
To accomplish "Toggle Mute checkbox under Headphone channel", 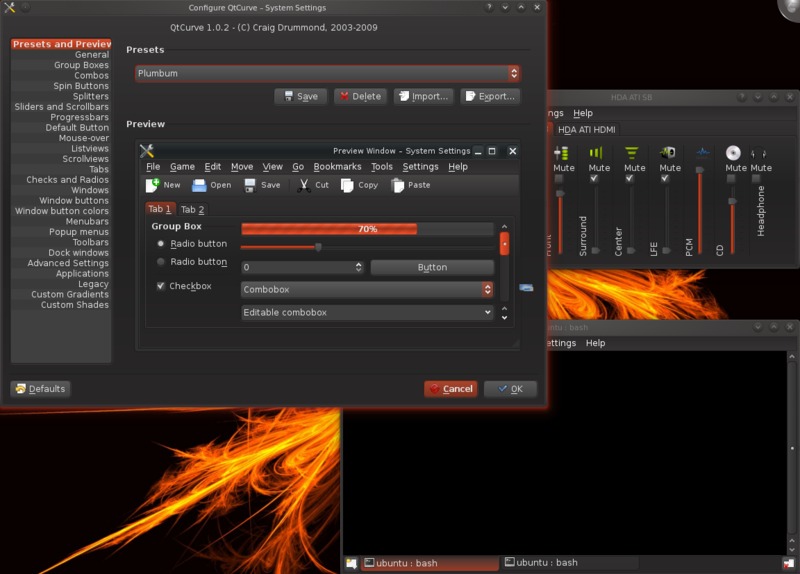I will click(x=756, y=179).
